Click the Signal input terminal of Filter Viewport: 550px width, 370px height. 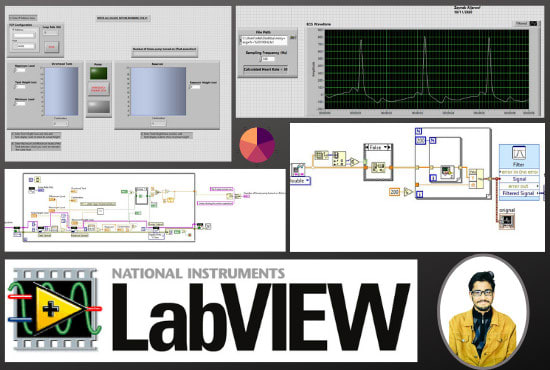click(x=519, y=179)
